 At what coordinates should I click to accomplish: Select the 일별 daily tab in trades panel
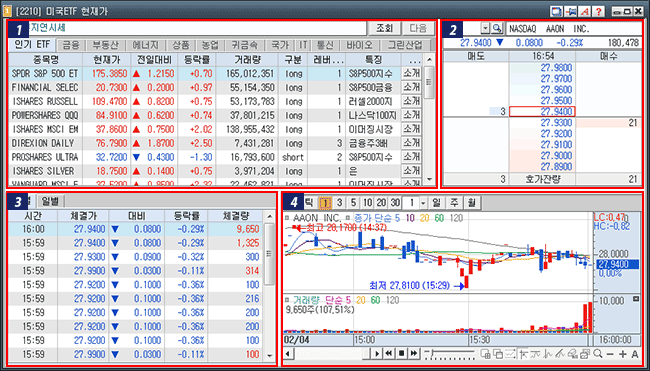tap(51, 201)
